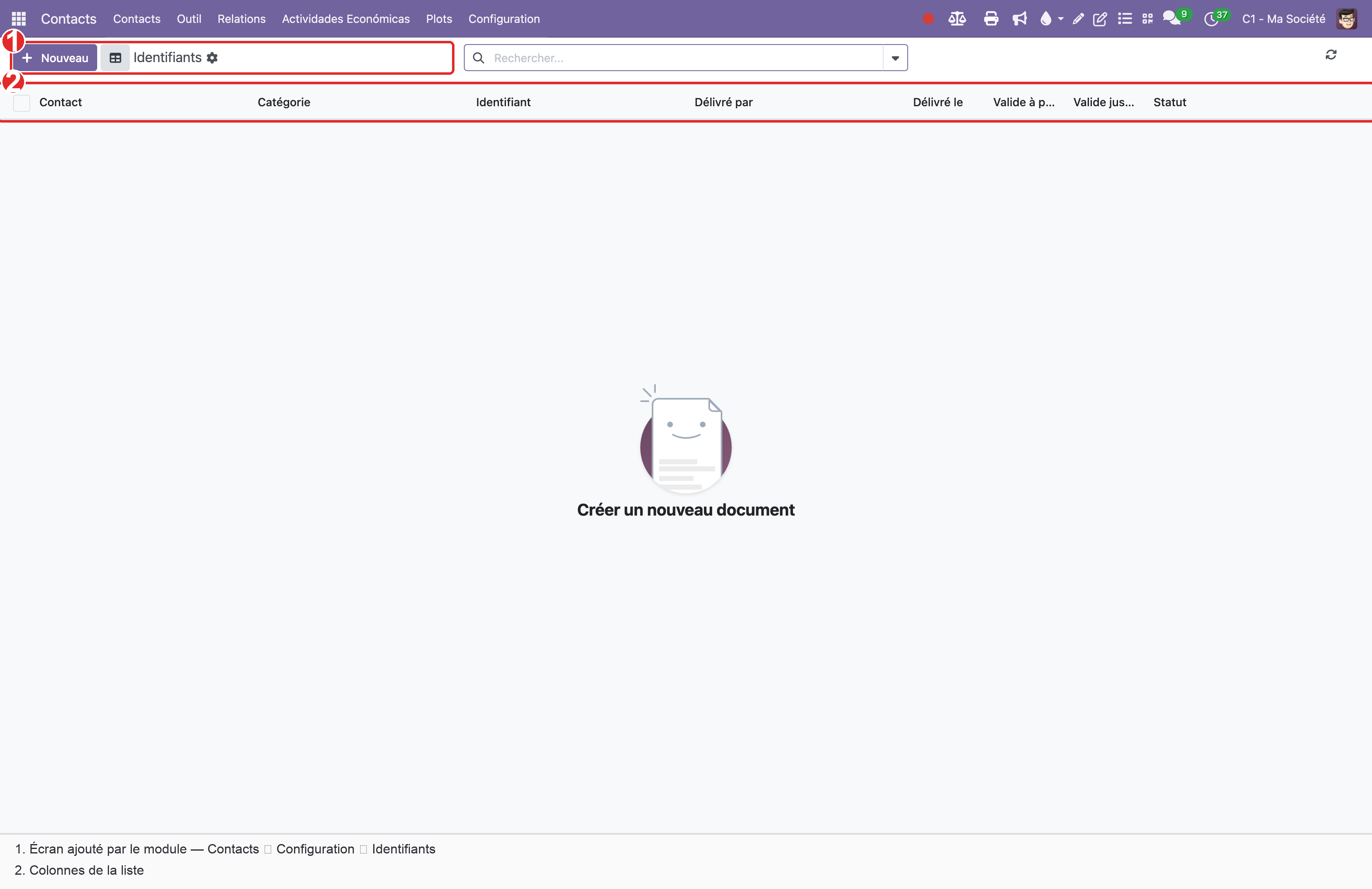This screenshot has width=1372, height=889.
Task: Click the printer icon in top bar
Action: coord(991,18)
